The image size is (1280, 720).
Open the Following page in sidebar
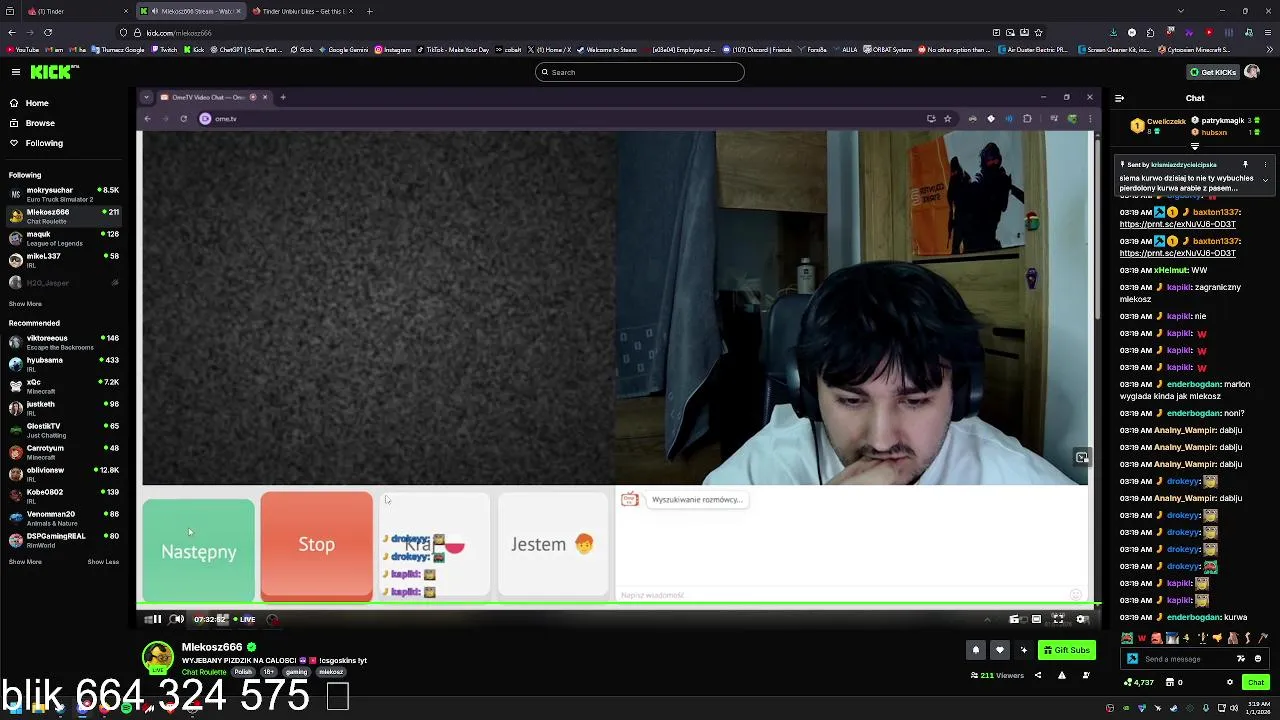pyautogui.click(x=44, y=143)
